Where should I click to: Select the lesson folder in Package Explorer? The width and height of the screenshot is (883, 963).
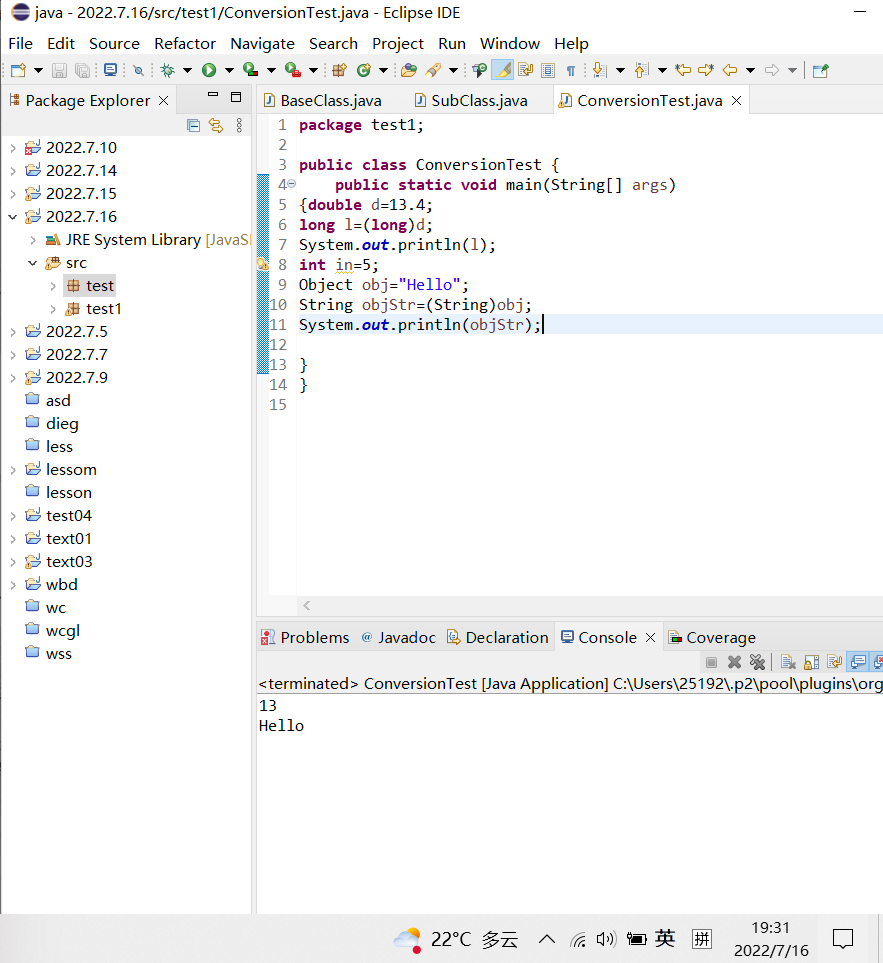[68, 493]
